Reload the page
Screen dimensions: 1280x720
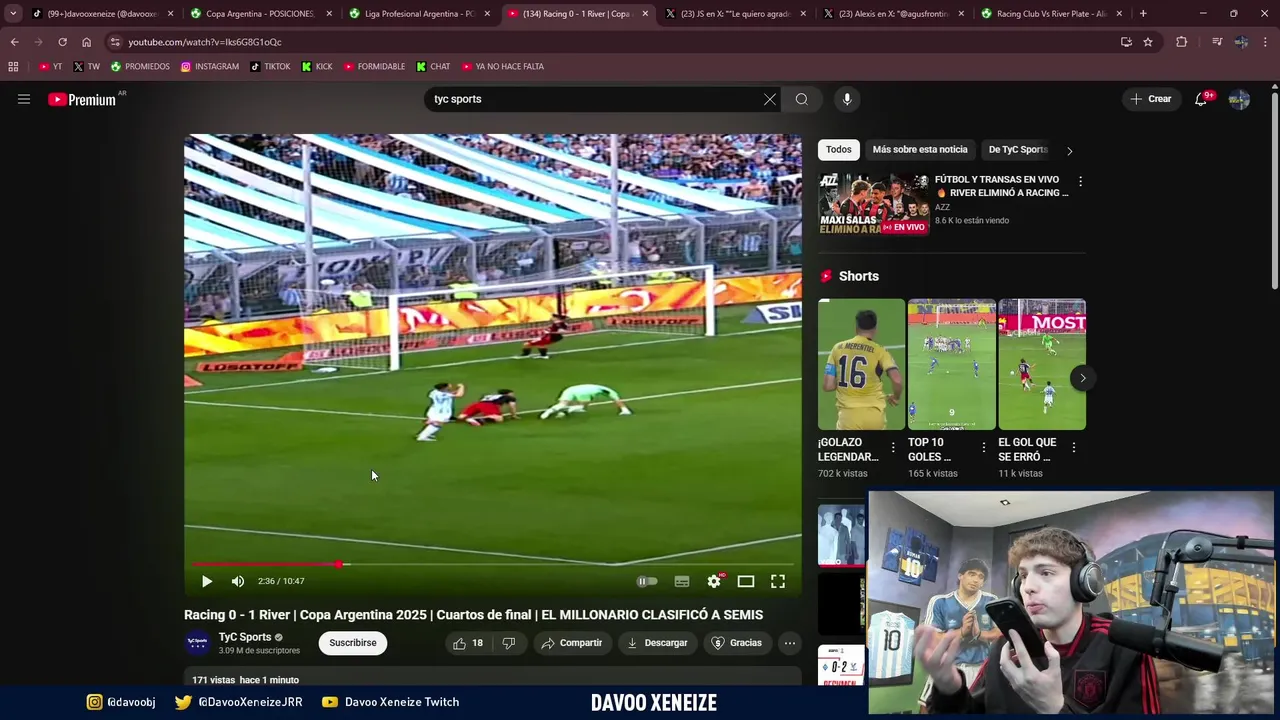[x=62, y=42]
